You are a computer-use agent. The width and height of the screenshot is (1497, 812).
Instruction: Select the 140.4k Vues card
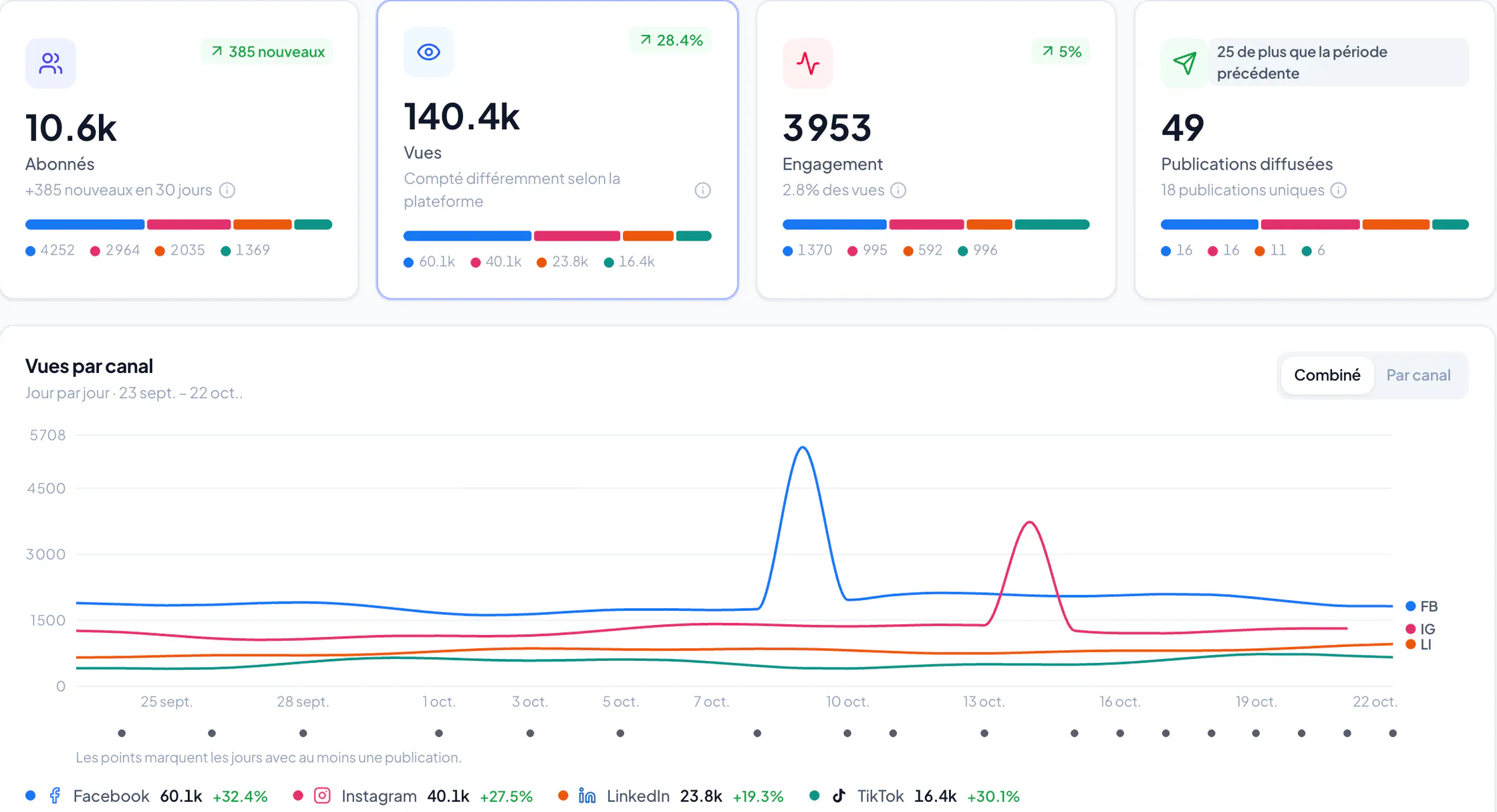[x=557, y=150]
